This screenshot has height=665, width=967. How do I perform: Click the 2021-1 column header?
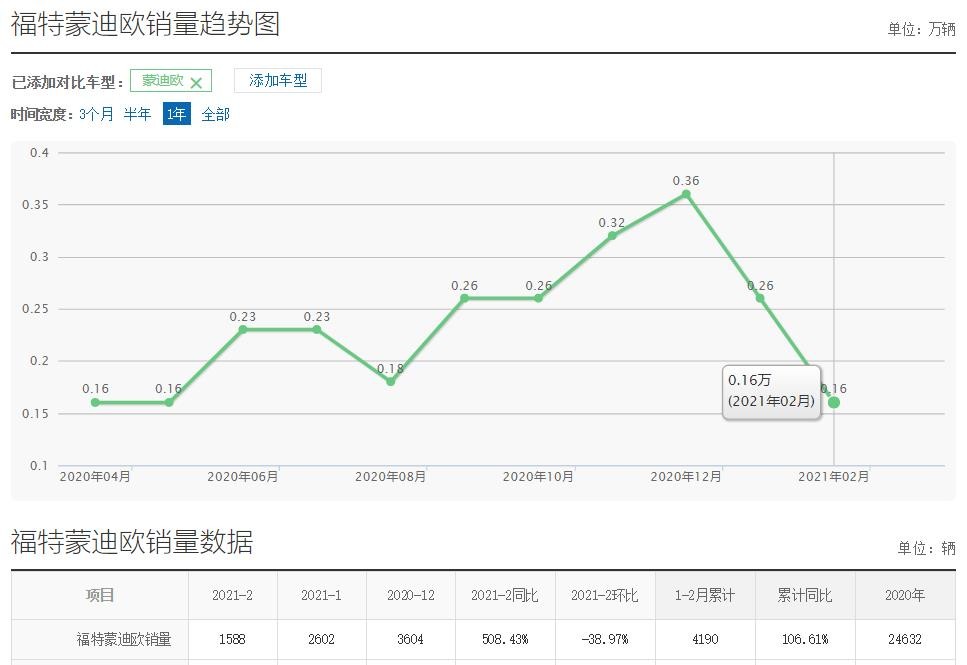point(321,595)
